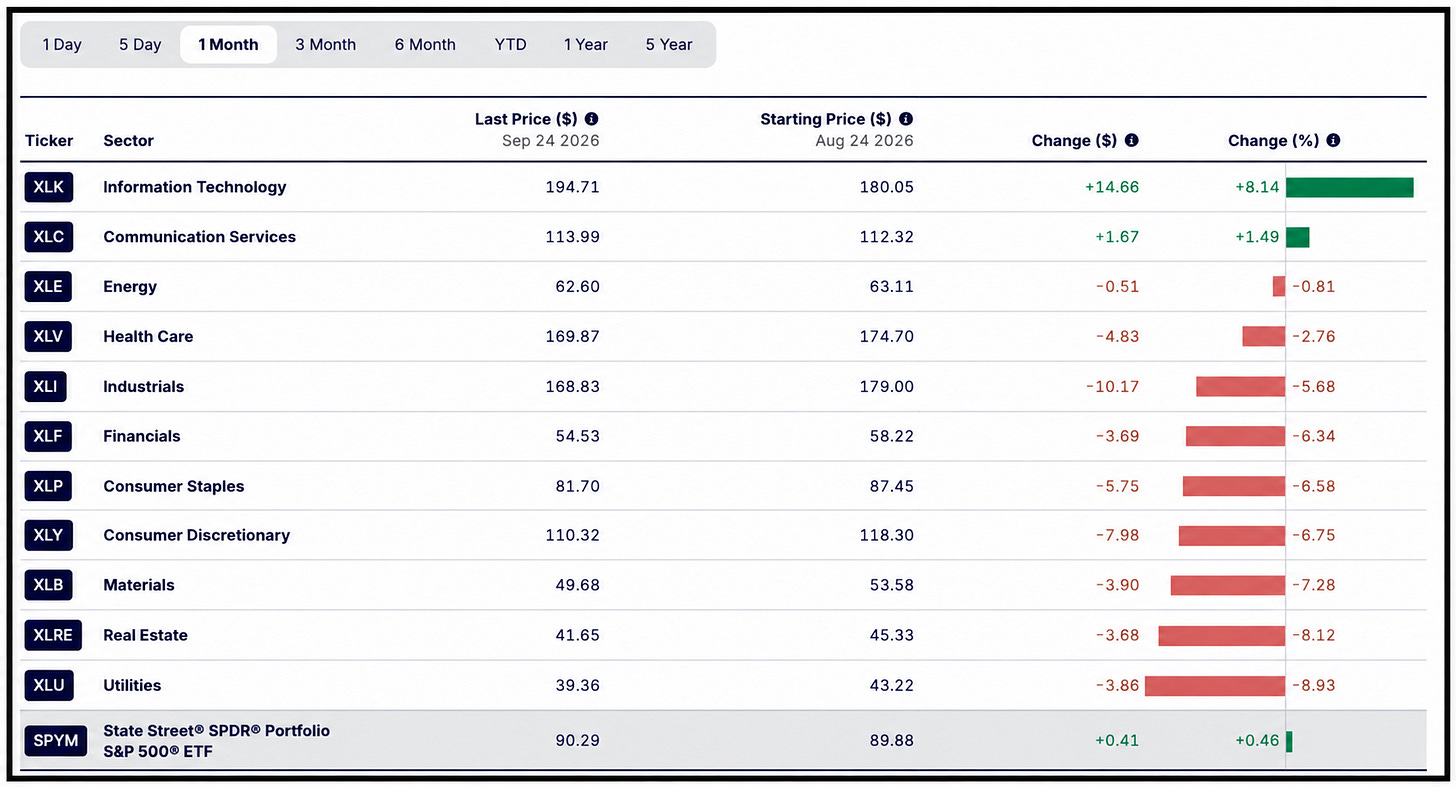Screen dimensions: 1456x787
Task: Switch to the 5 Year view
Action: pos(669,45)
